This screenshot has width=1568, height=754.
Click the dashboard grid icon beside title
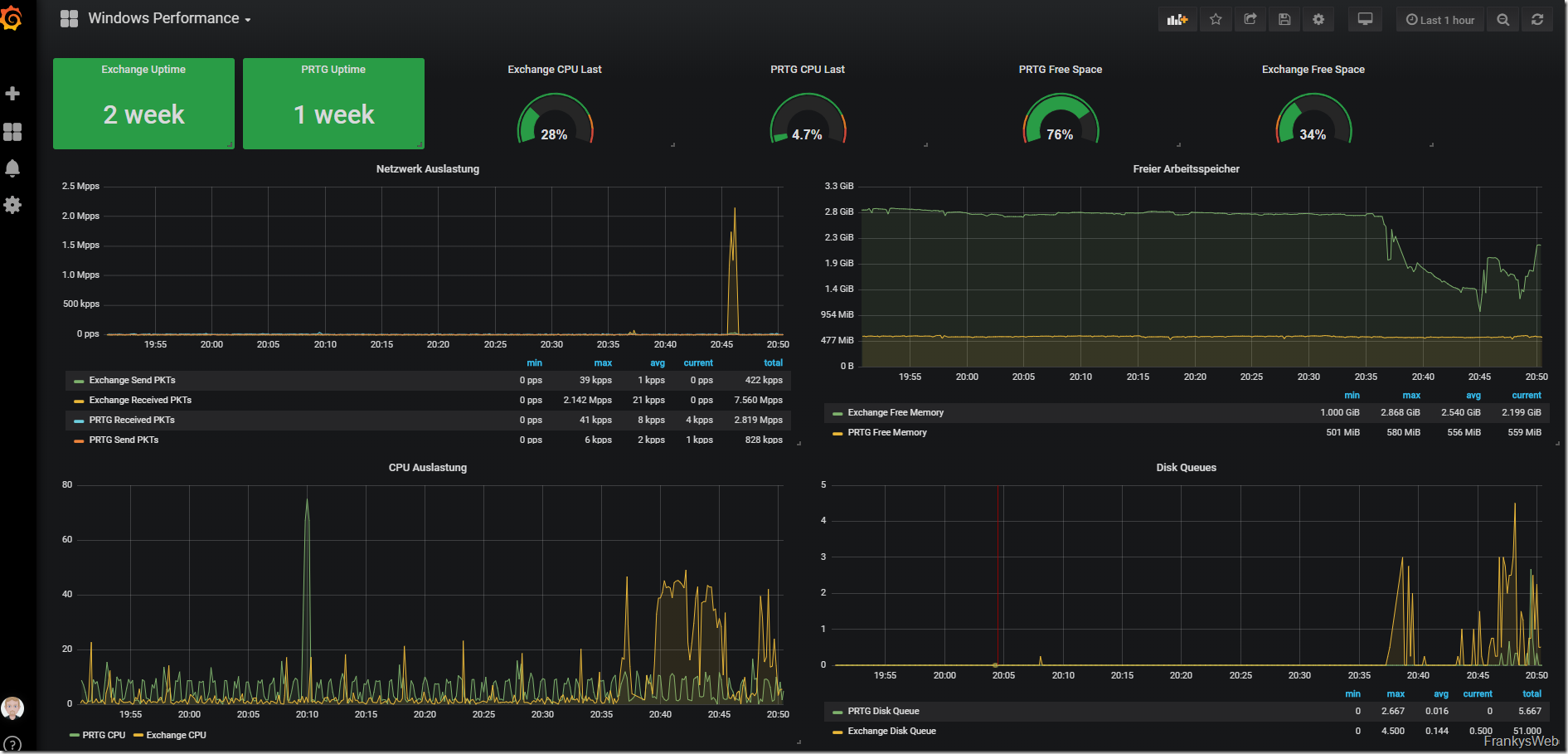coord(69,18)
